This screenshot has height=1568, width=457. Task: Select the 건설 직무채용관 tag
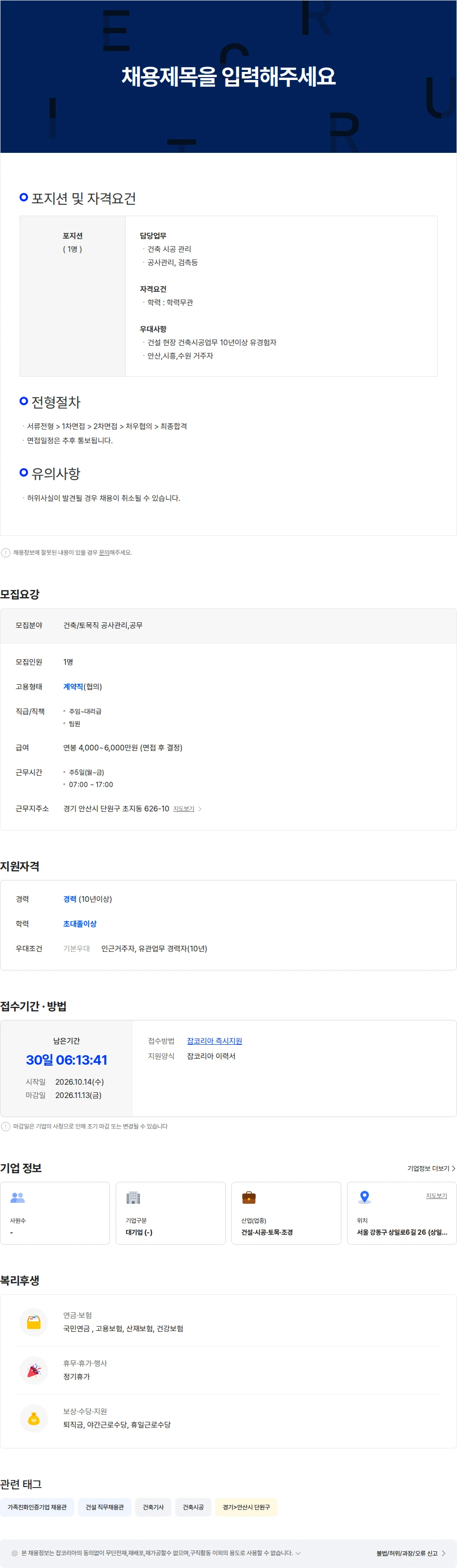tap(105, 1507)
